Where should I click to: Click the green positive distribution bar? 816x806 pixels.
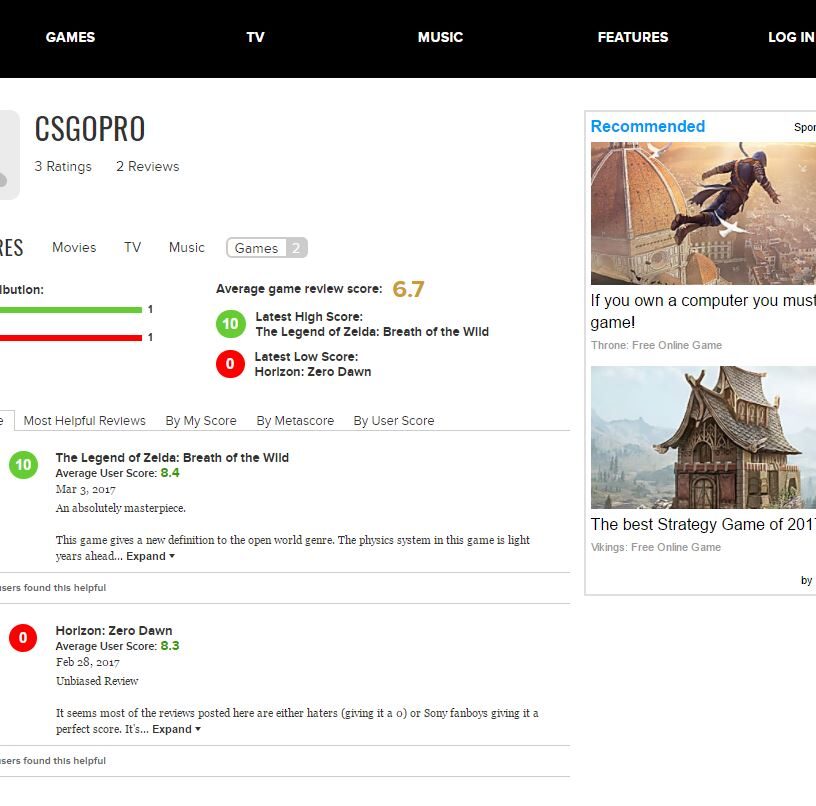click(71, 310)
